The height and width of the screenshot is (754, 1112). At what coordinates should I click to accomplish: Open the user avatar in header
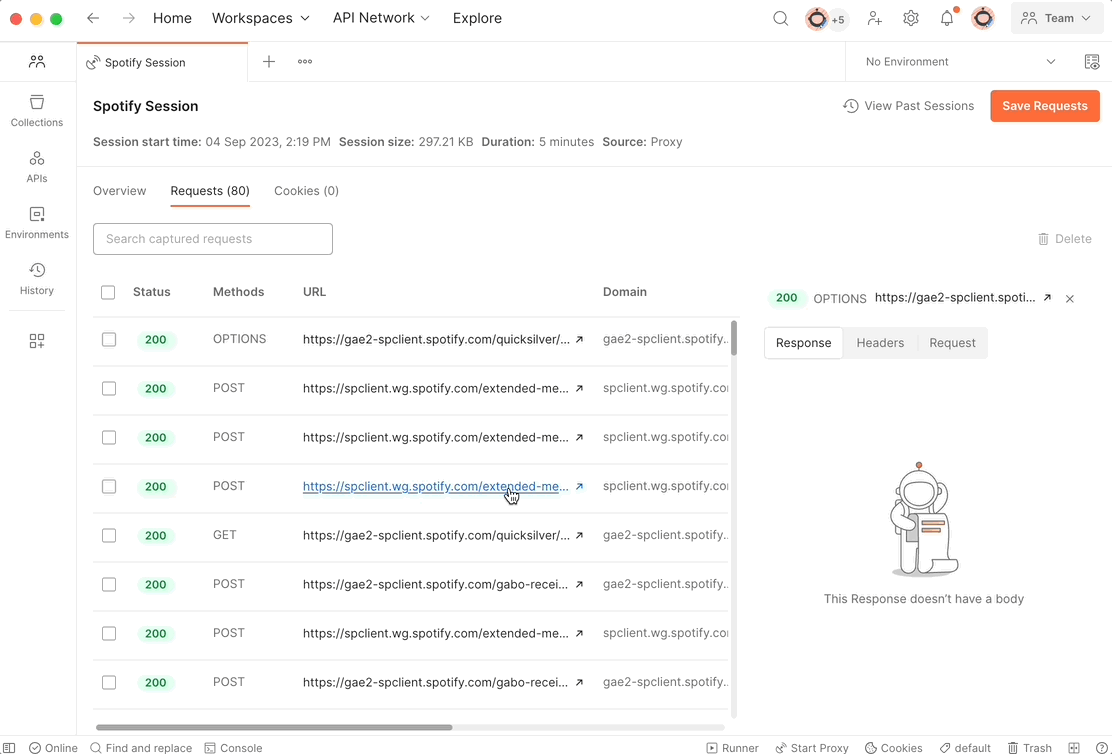click(982, 18)
